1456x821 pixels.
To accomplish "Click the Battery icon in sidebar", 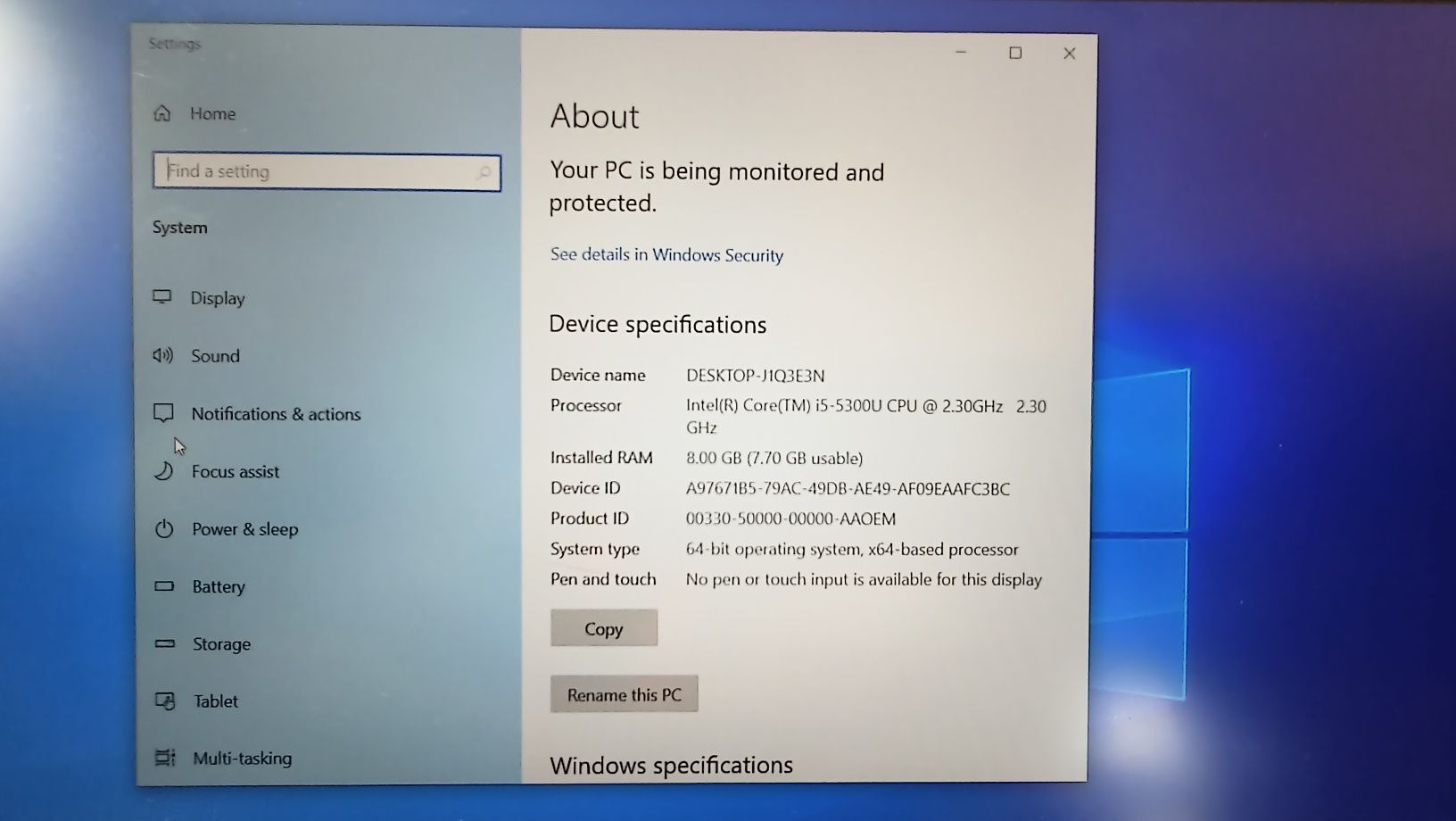I will (x=164, y=586).
